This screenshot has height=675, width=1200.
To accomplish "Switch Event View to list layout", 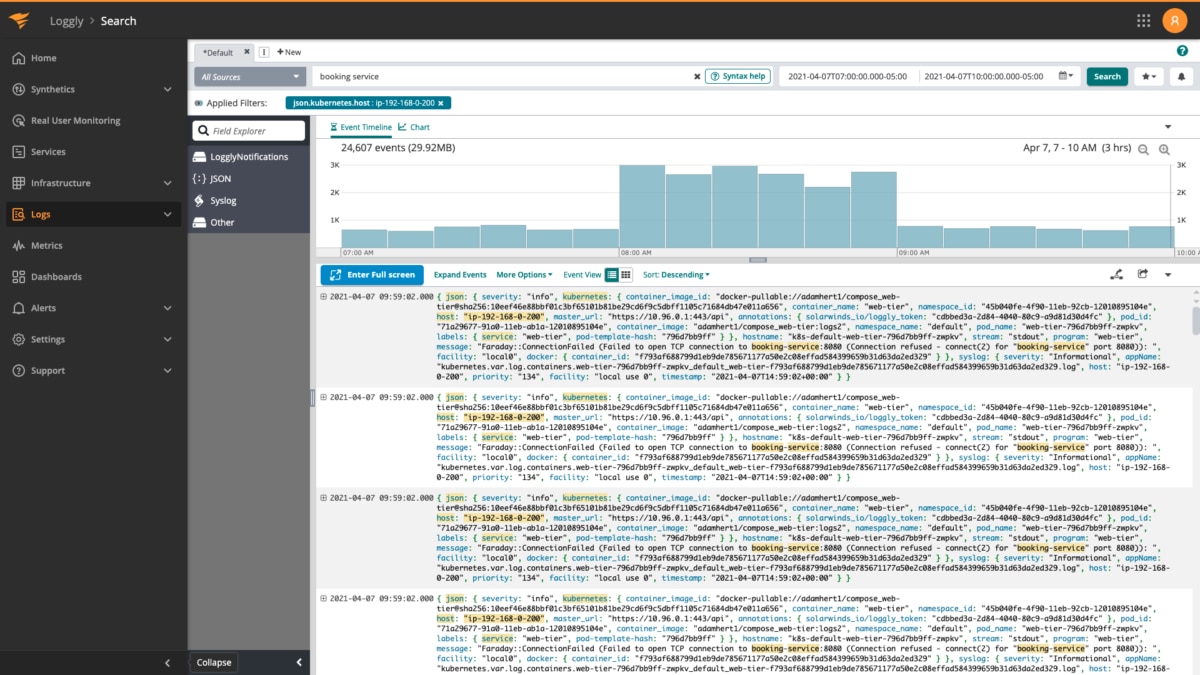I will [612, 275].
